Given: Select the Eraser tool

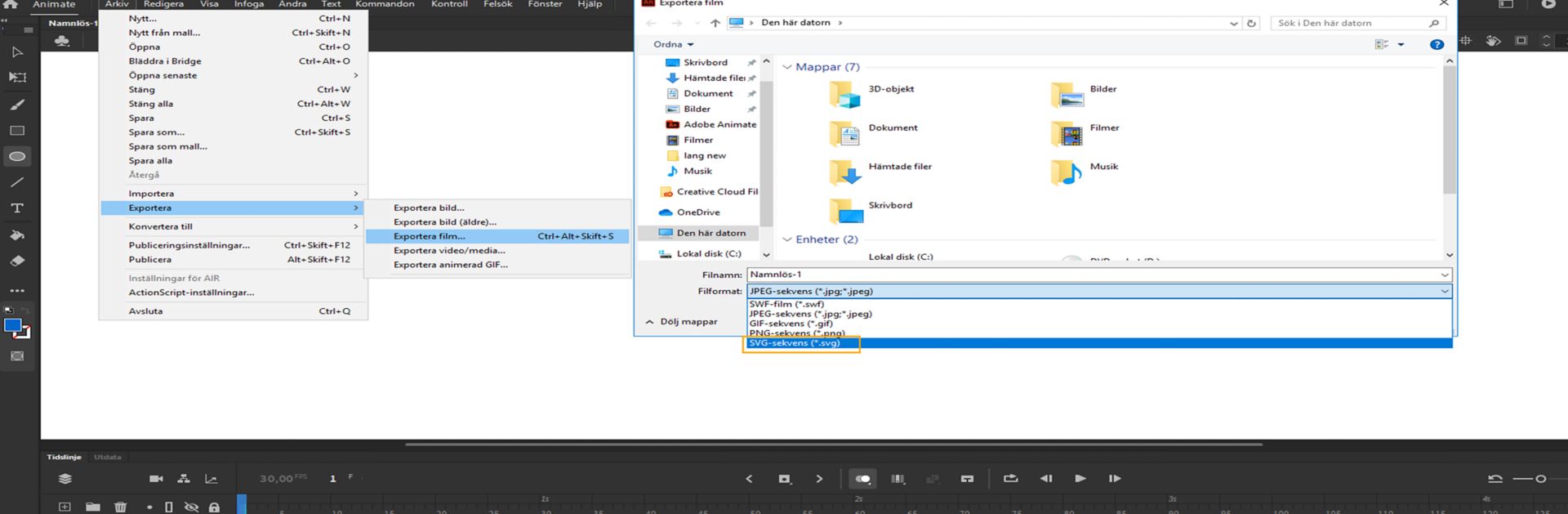Looking at the screenshot, I should pos(17,261).
